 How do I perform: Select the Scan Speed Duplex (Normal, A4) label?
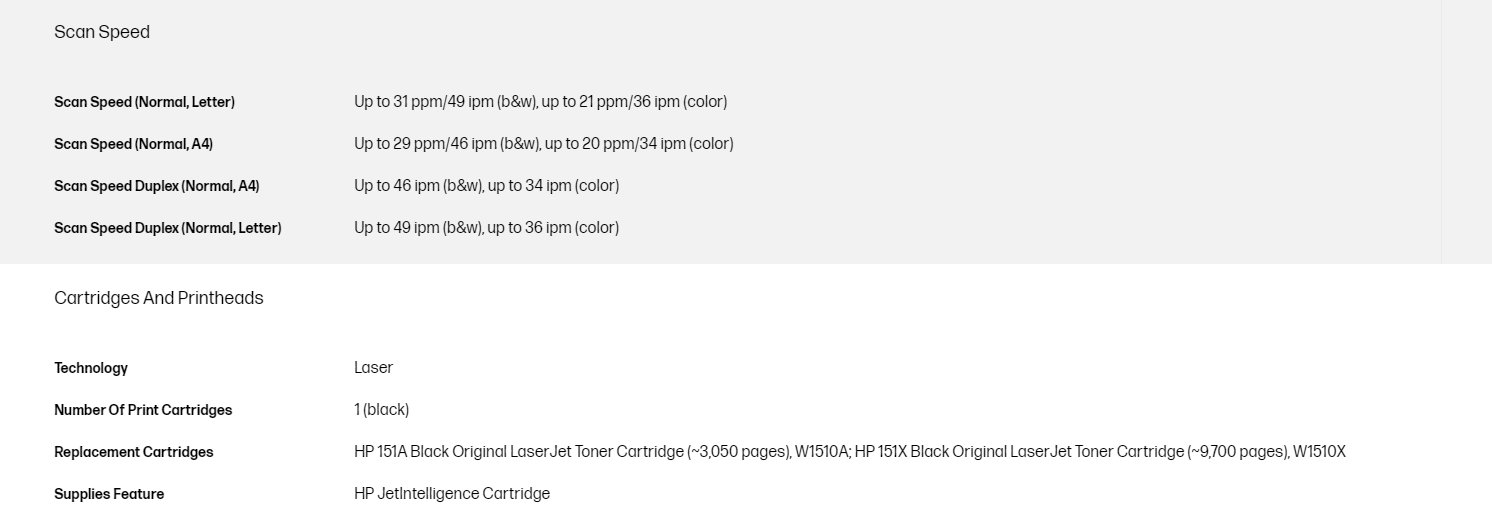pos(156,186)
